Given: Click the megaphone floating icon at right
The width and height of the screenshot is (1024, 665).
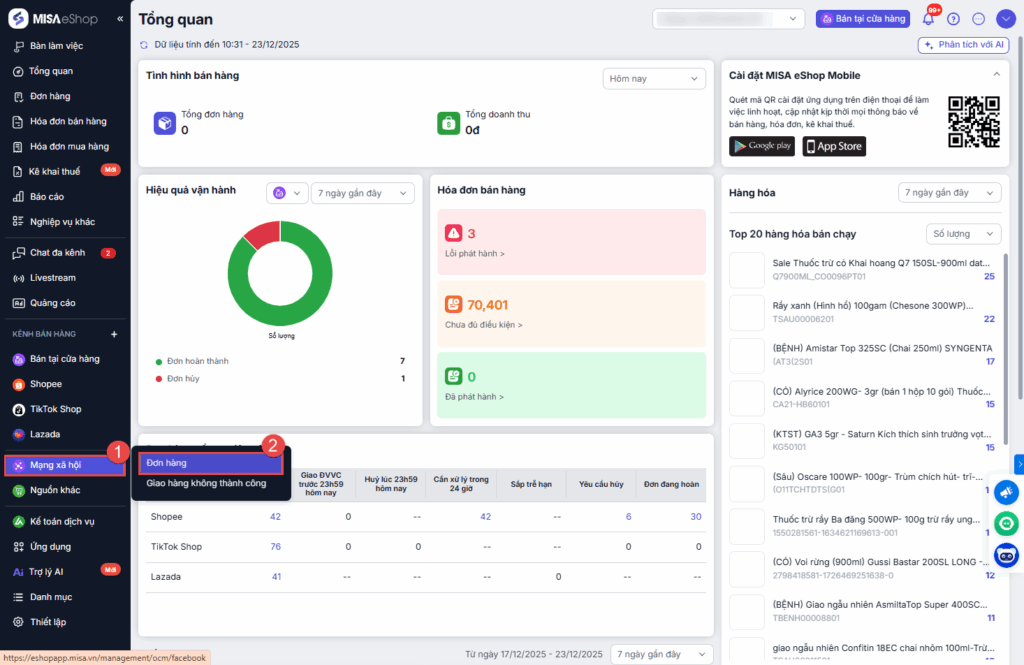Looking at the screenshot, I should tap(1006, 493).
